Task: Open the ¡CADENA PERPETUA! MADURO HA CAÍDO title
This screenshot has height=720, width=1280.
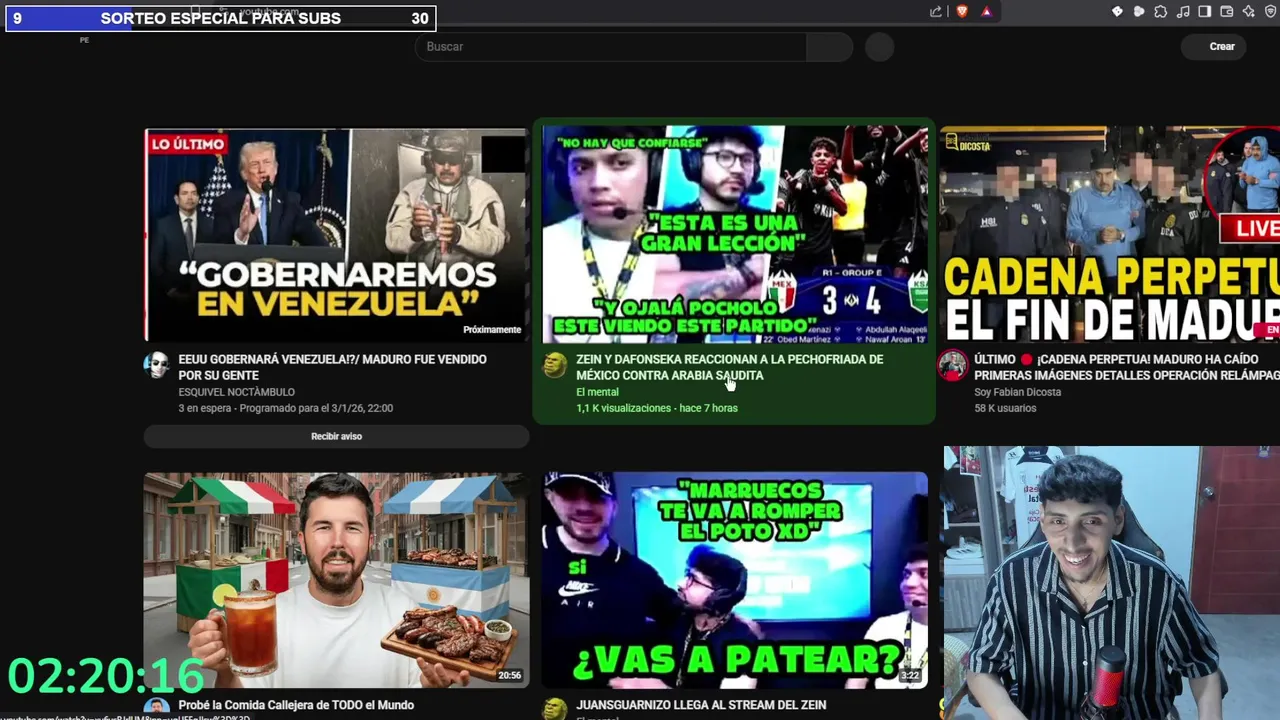Action: pyautogui.click(x=1127, y=367)
